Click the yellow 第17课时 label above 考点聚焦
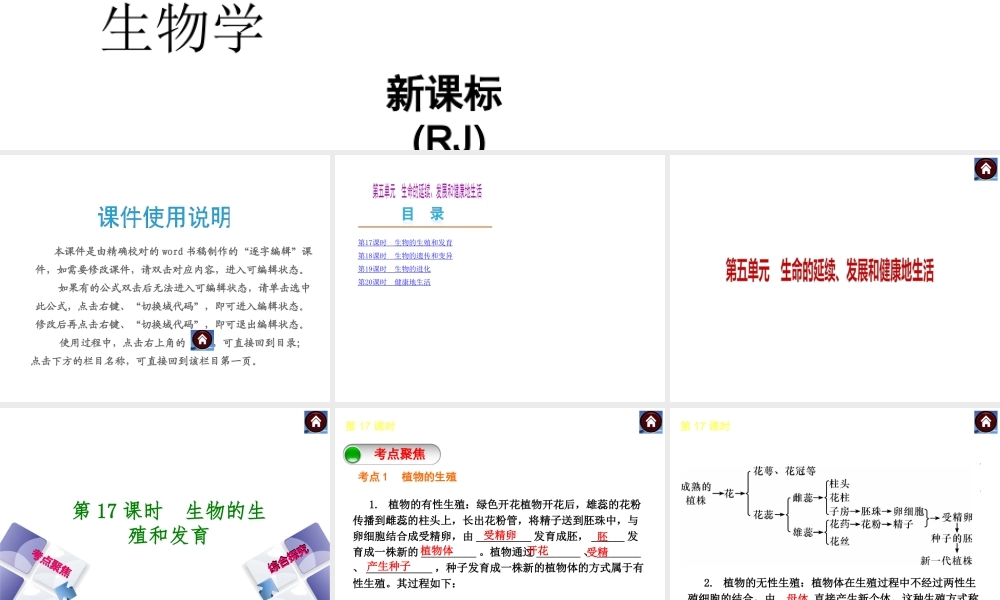The image size is (1000, 600). 370,426
